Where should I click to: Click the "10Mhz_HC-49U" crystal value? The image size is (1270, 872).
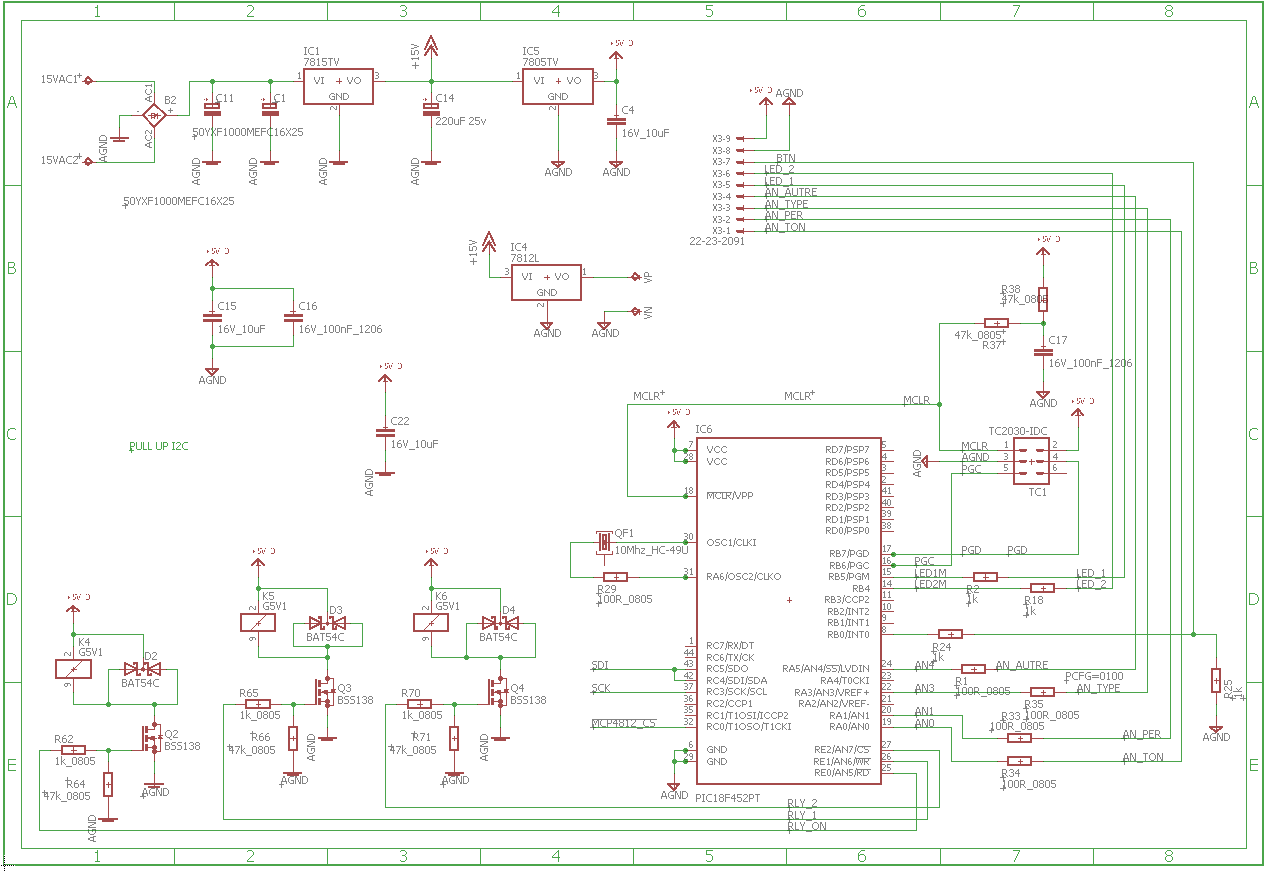click(x=651, y=550)
